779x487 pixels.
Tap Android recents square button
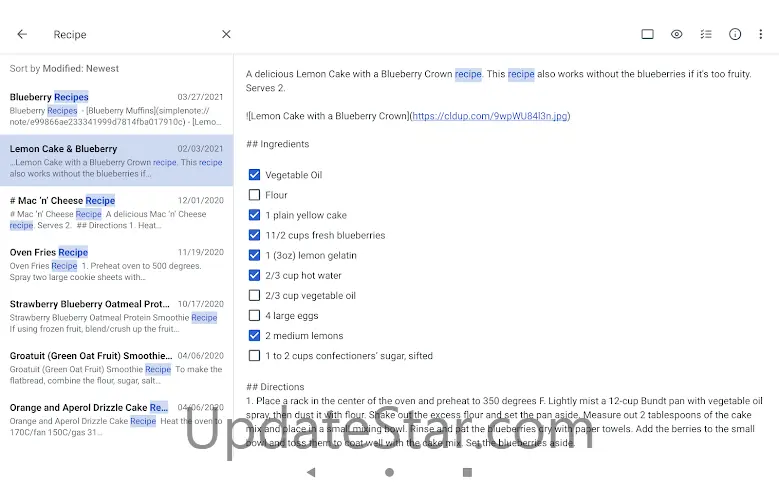click(467, 472)
